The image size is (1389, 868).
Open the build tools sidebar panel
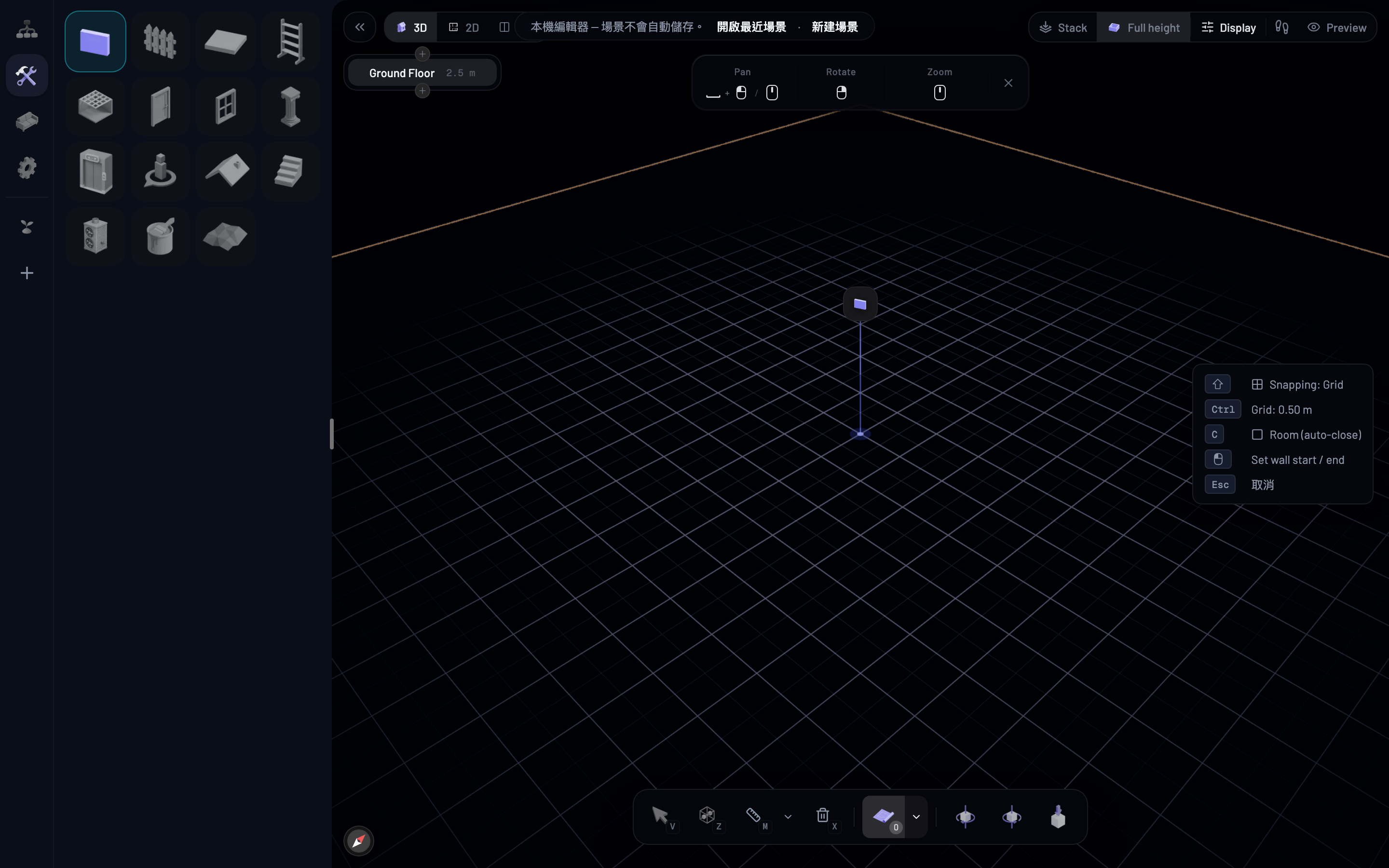point(27,75)
